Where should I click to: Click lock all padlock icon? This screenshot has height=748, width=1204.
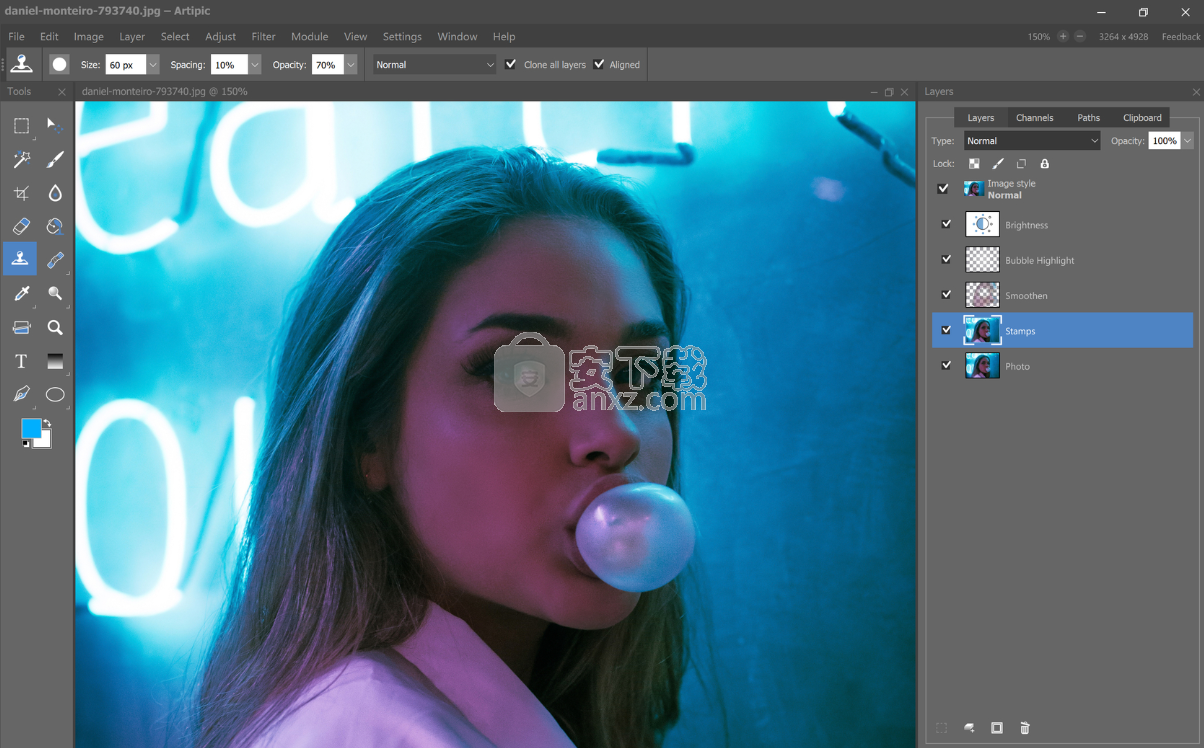(x=1045, y=164)
